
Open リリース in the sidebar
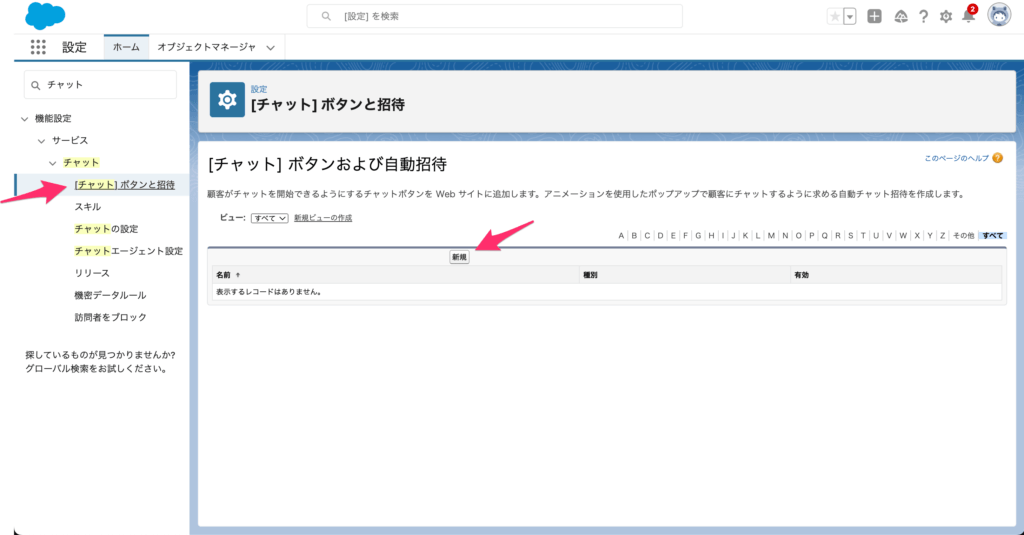coord(91,273)
